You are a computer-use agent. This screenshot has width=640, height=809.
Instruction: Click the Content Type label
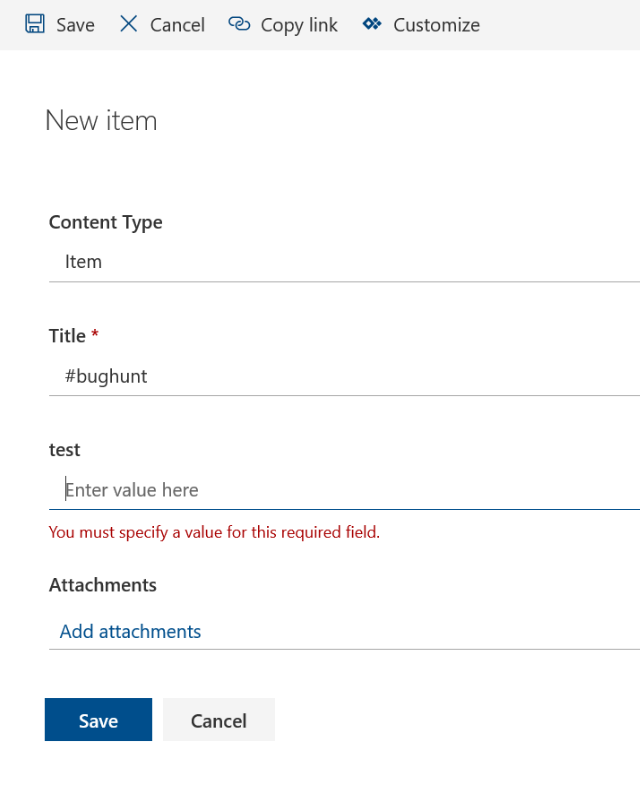tap(105, 222)
